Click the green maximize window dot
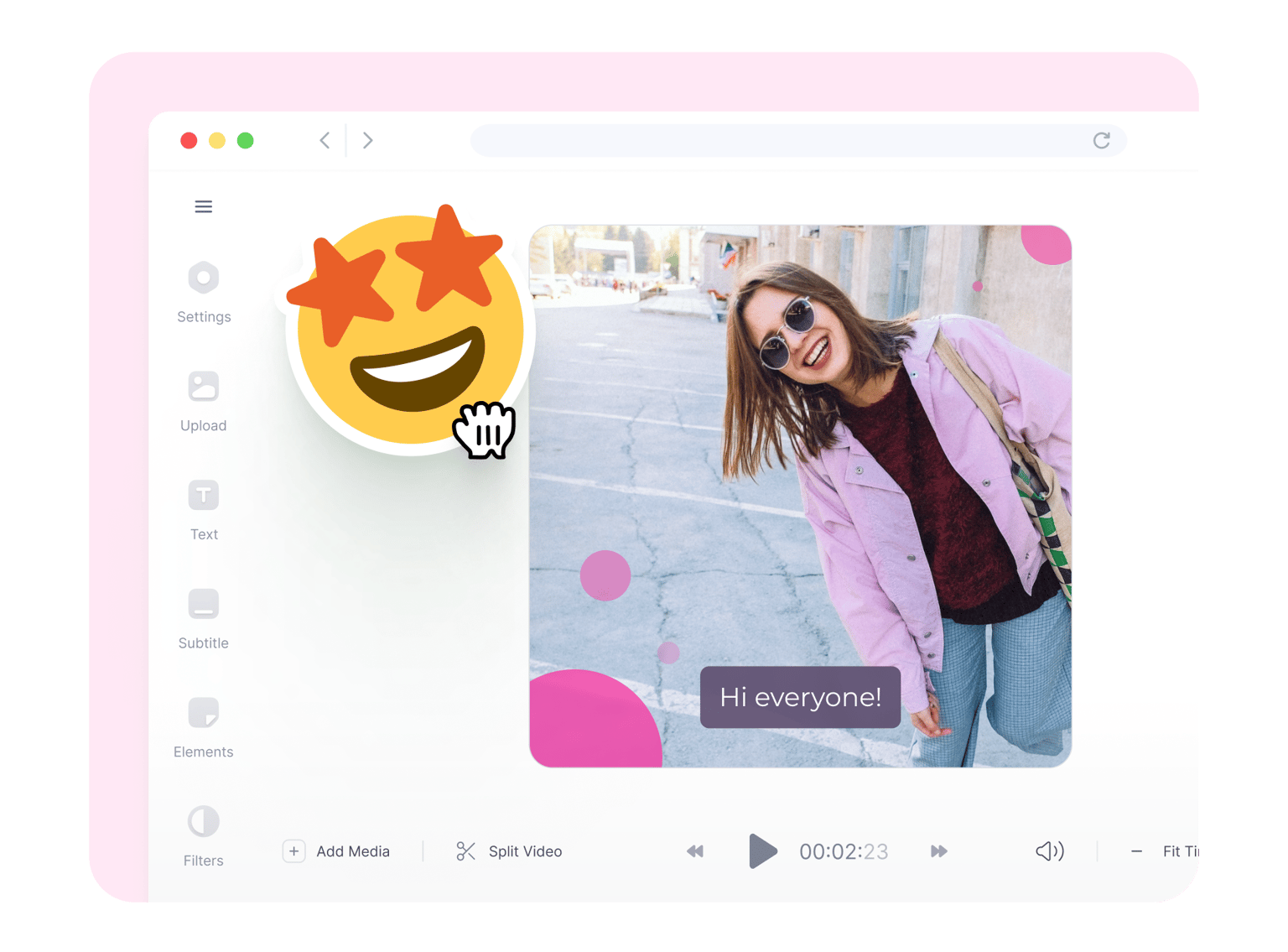The width and height of the screenshot is (1288, 952). [x=246, y=140]
